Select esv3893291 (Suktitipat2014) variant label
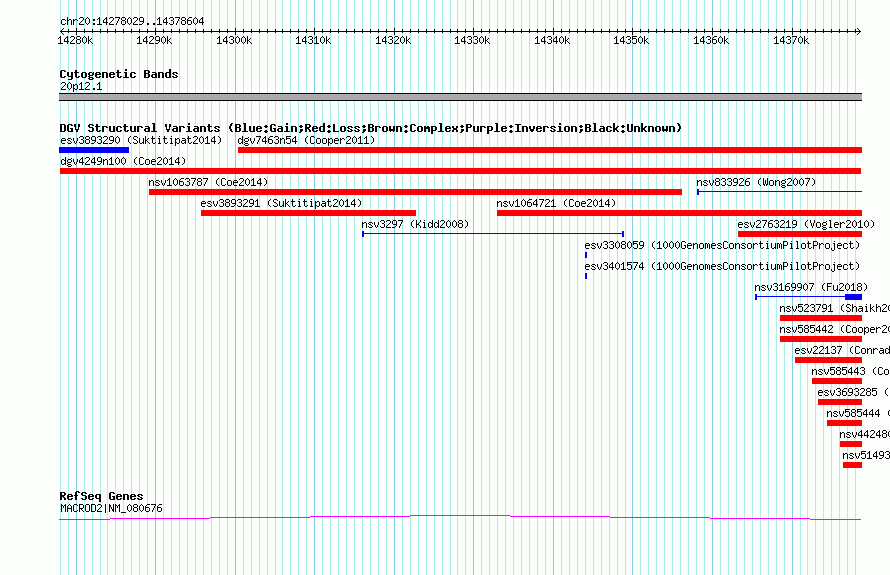 [x=282, y=203]
